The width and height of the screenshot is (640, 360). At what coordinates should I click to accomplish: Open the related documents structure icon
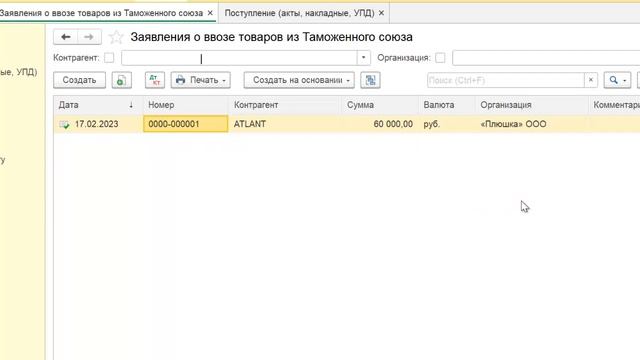click(370, 80)
